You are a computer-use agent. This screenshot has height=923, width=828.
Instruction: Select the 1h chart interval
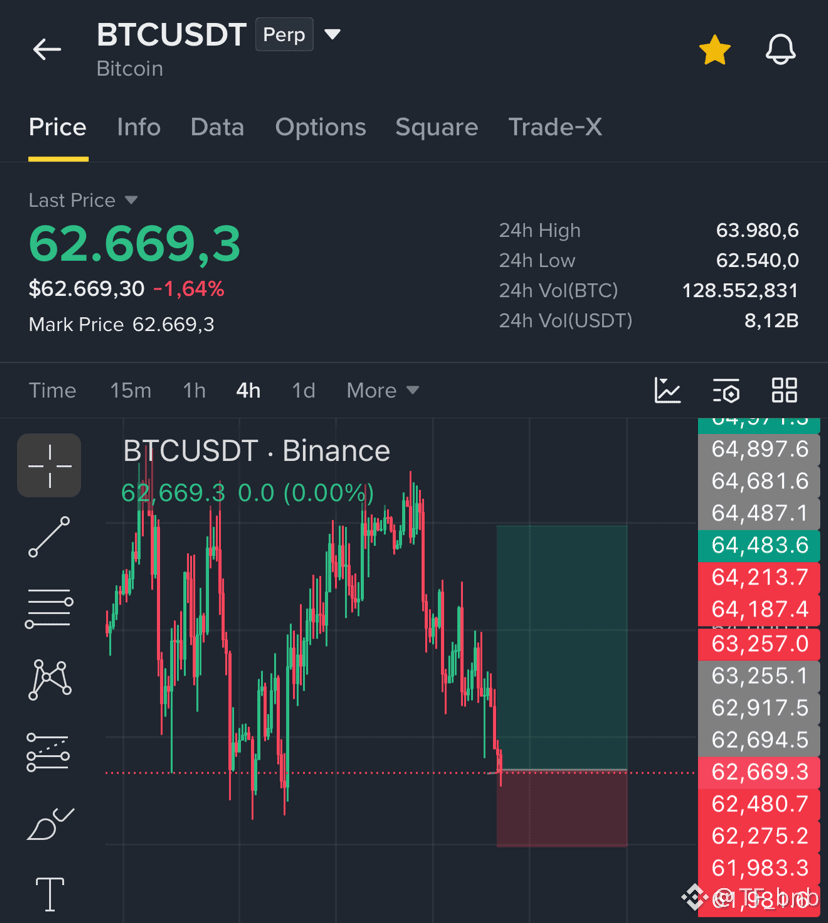[194, 390]
